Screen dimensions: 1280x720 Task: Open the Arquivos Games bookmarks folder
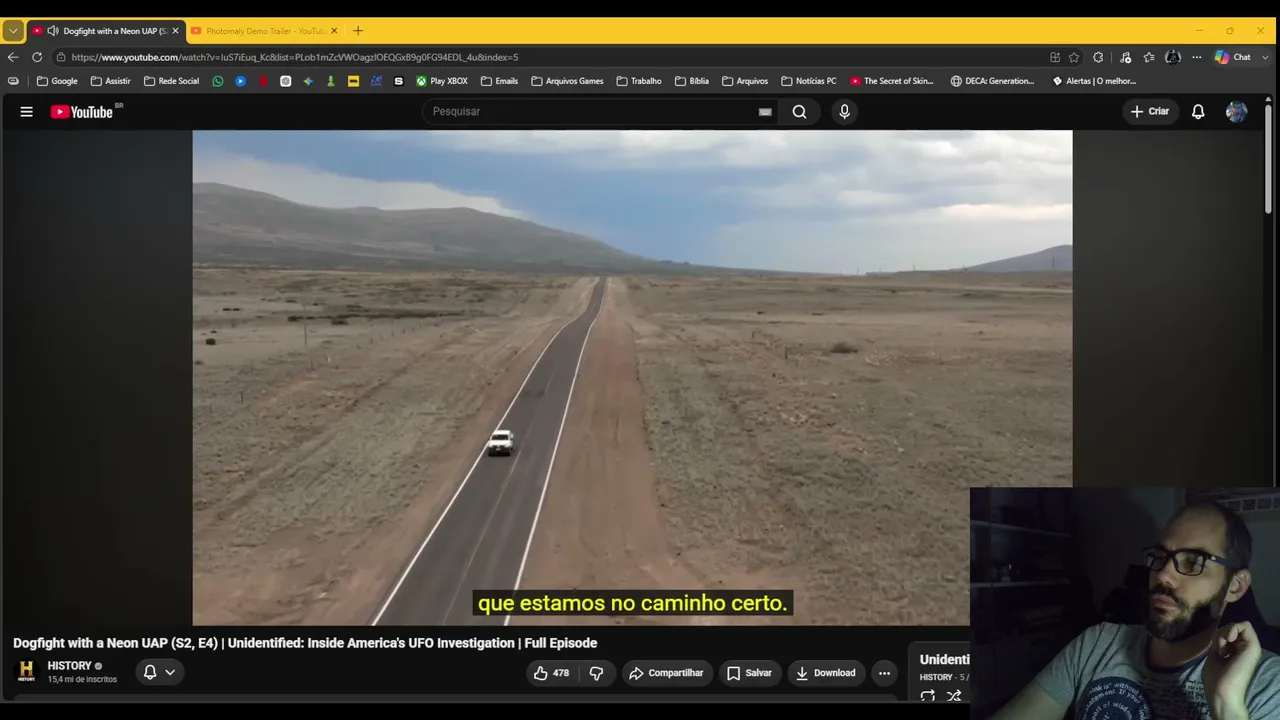[567, 81]
